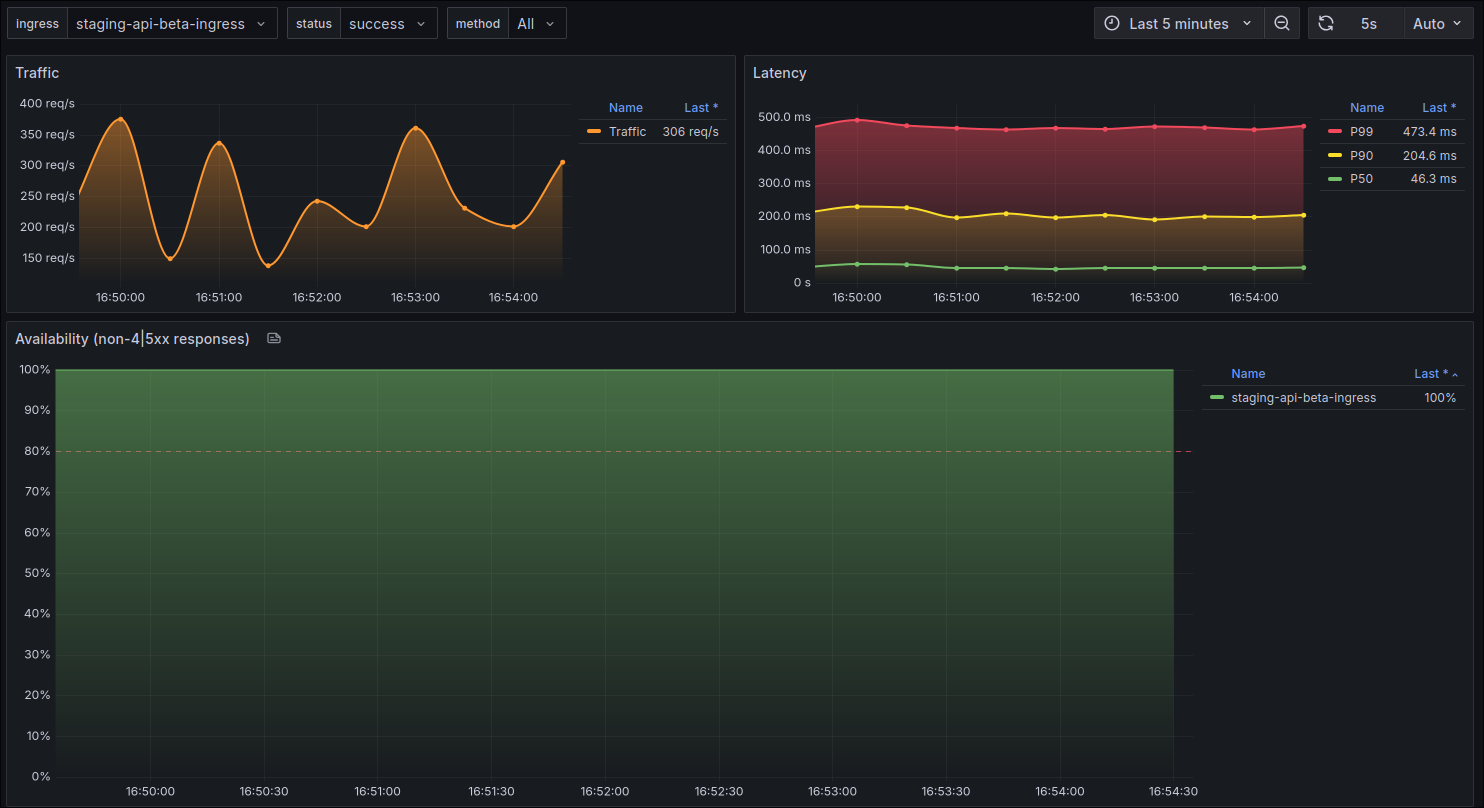Screen dimensions: 1484x808
Task: Click sort caret beside Availability Last column
Action: [x=1455, y=375]
